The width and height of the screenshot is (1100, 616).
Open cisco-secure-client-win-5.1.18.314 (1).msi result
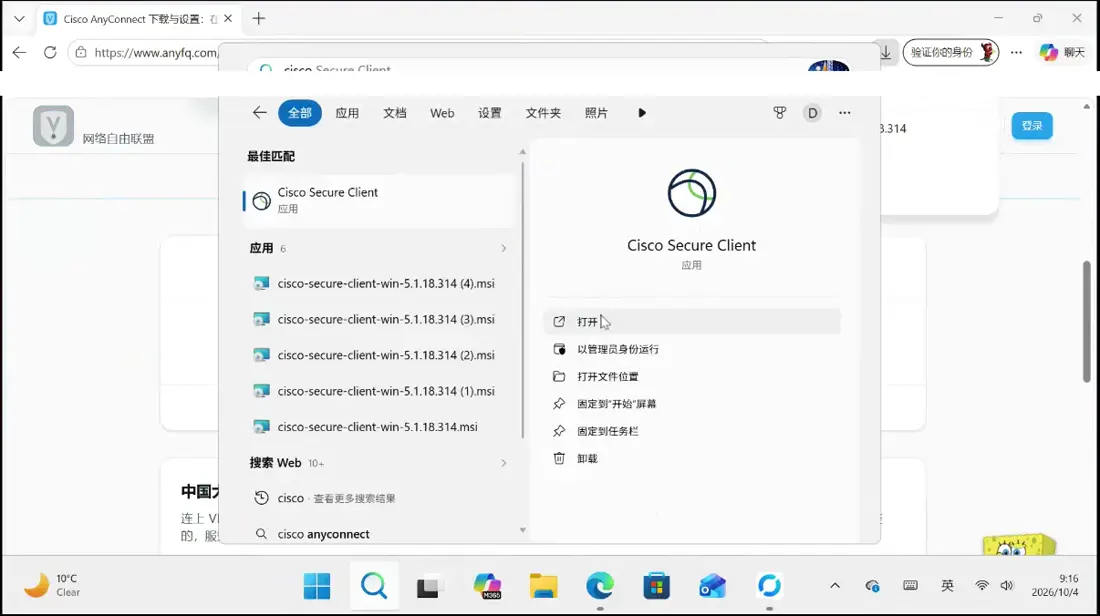[379, 391]
